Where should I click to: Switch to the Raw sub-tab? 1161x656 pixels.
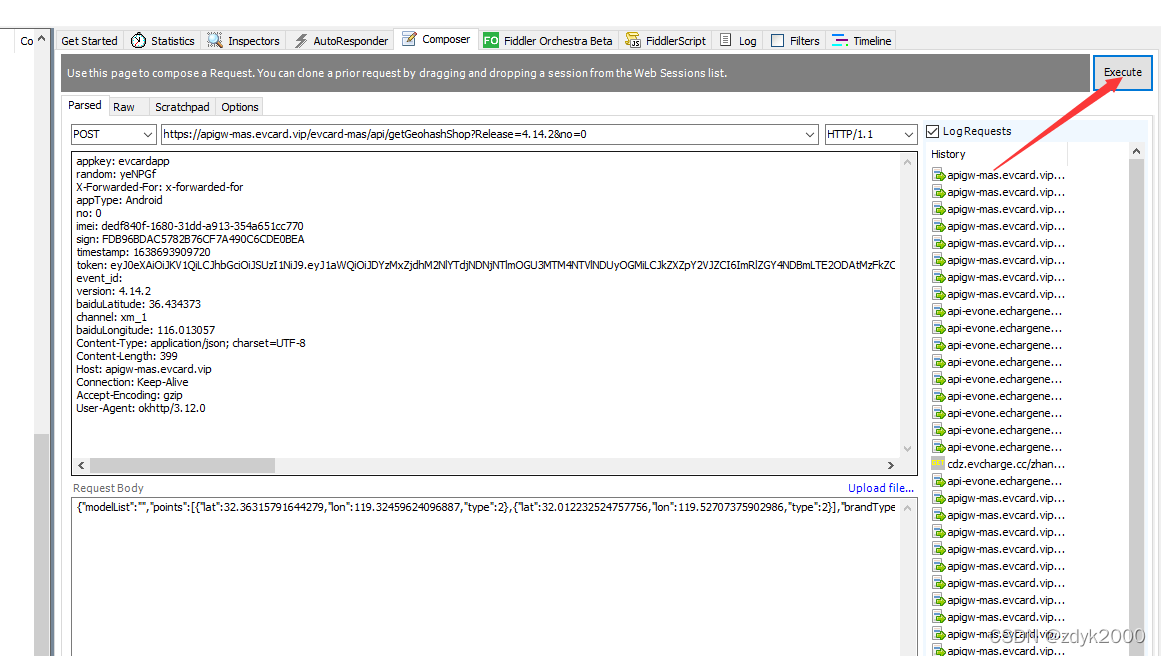pyautogui.click(x=124, y=107)
